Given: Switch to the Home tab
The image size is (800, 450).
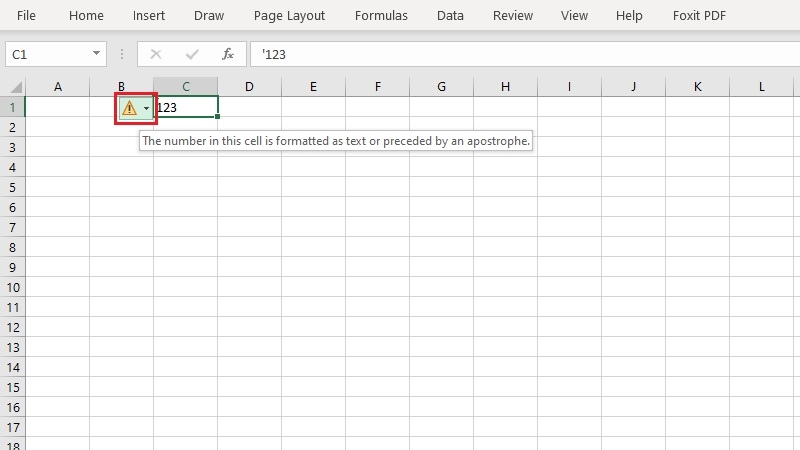Looking at the screenshot, I should coord(86,15).
